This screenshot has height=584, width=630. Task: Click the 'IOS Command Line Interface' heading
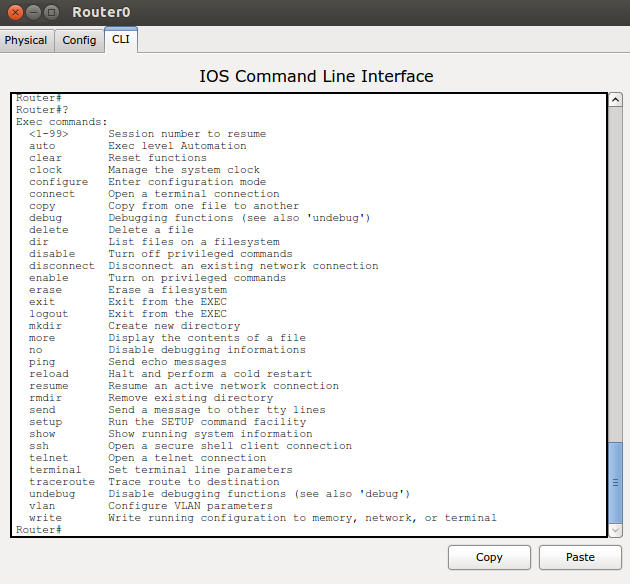click(316, 76)
